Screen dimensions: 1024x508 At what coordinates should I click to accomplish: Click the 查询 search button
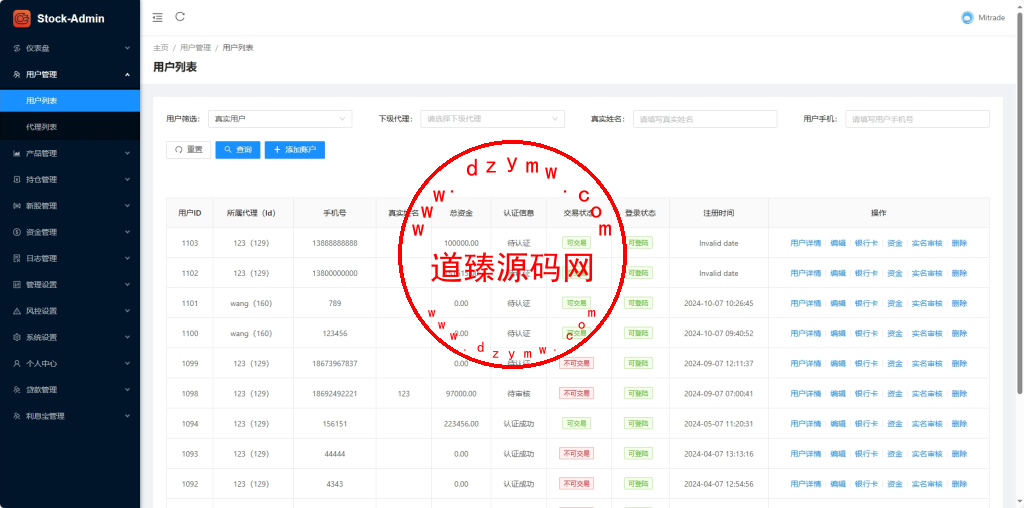(x=238, y=150)
